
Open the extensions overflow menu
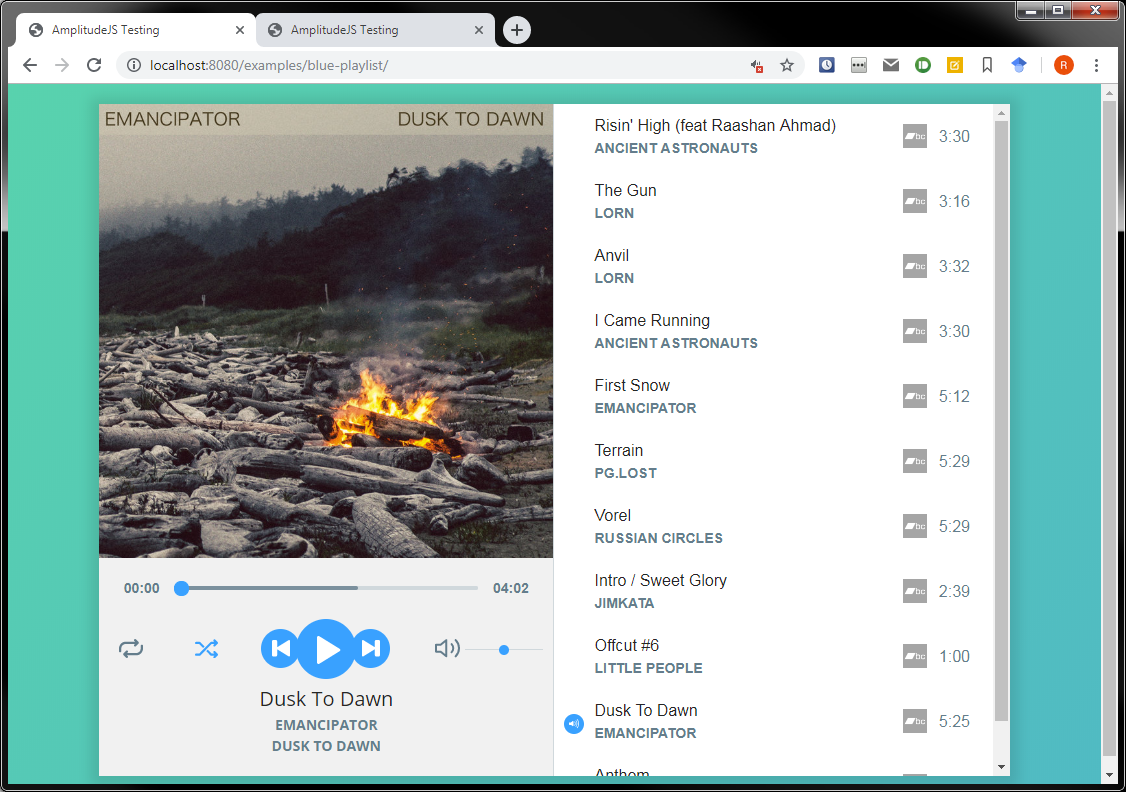click(858, 64)
